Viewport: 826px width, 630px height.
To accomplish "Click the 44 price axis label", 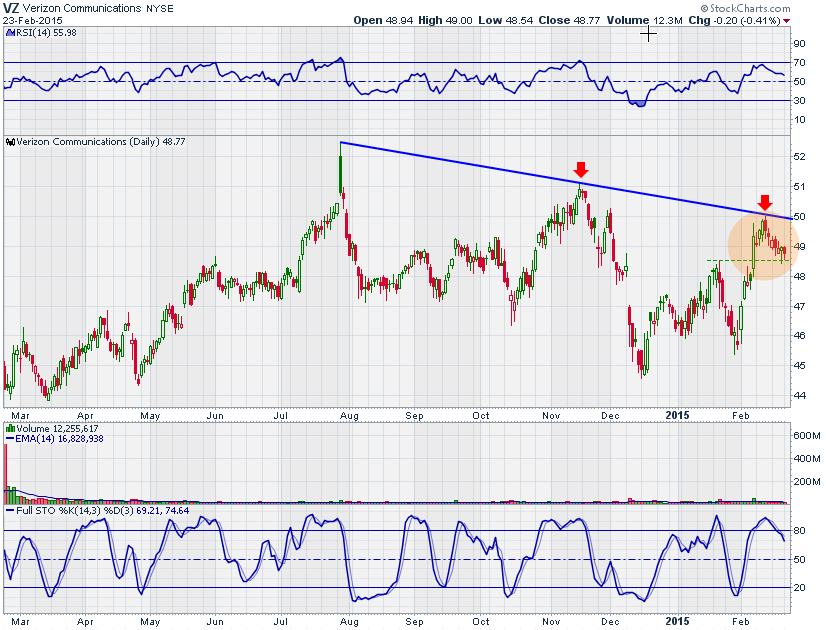I will [x=800, y=396].
